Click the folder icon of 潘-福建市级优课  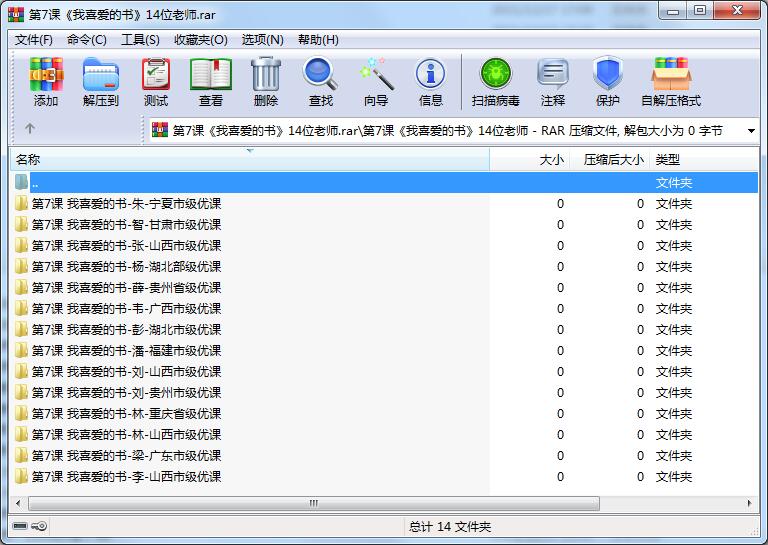coord(21,350)
